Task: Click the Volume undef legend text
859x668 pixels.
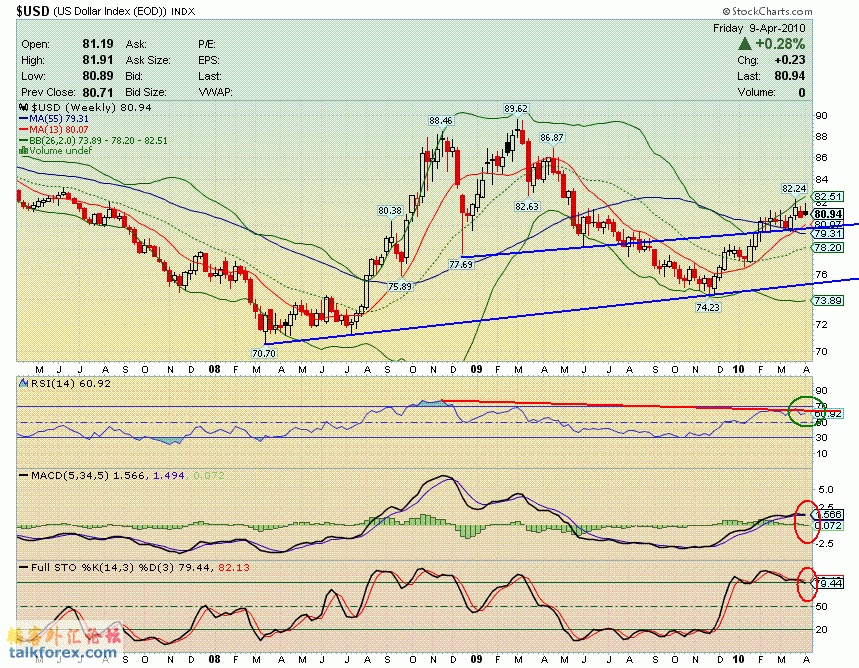Action: [x=60, y=151]
